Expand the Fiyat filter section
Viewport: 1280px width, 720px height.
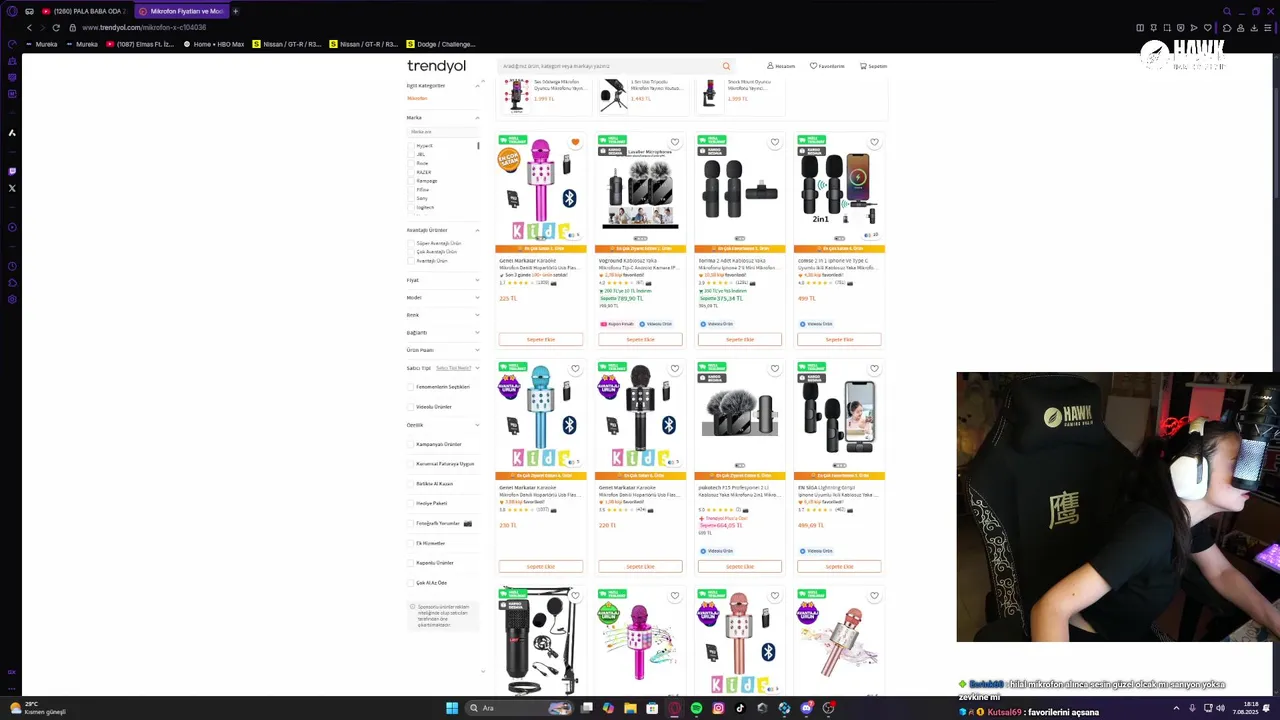(477, 280)
